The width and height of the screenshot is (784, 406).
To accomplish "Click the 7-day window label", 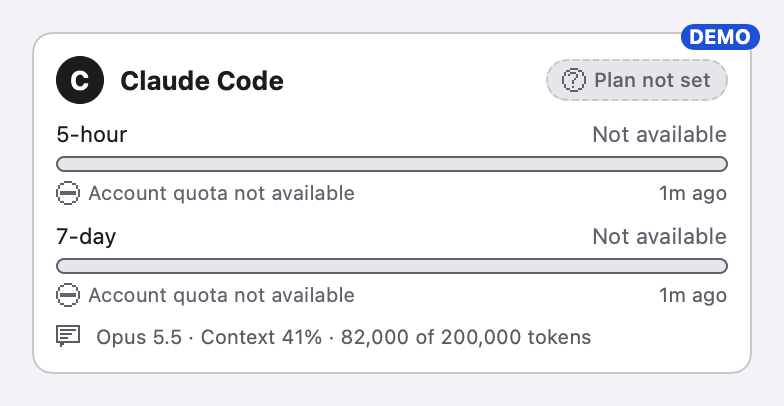I will click(86, 236).
